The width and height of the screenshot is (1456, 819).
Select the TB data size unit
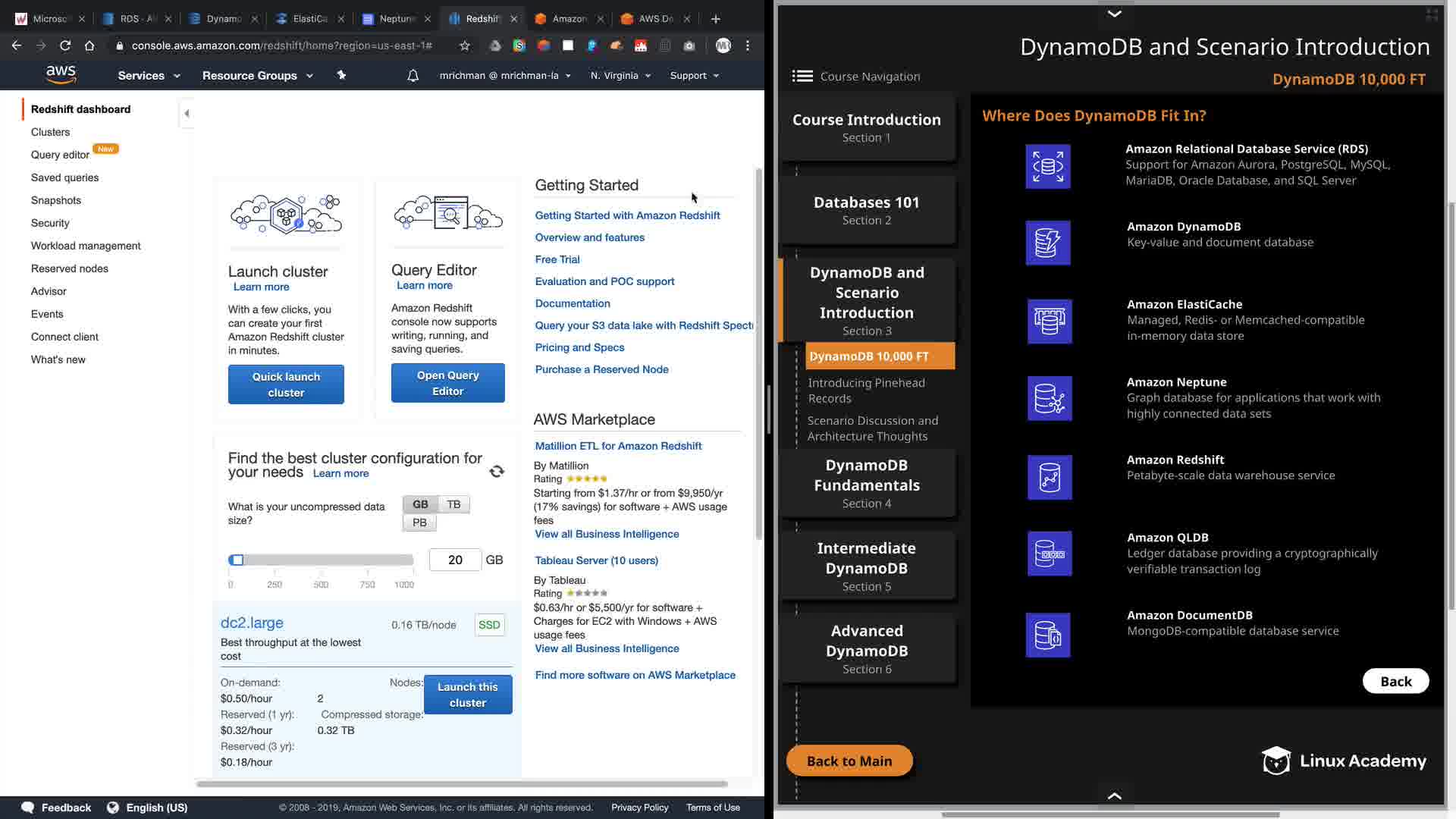pos(453,504)
